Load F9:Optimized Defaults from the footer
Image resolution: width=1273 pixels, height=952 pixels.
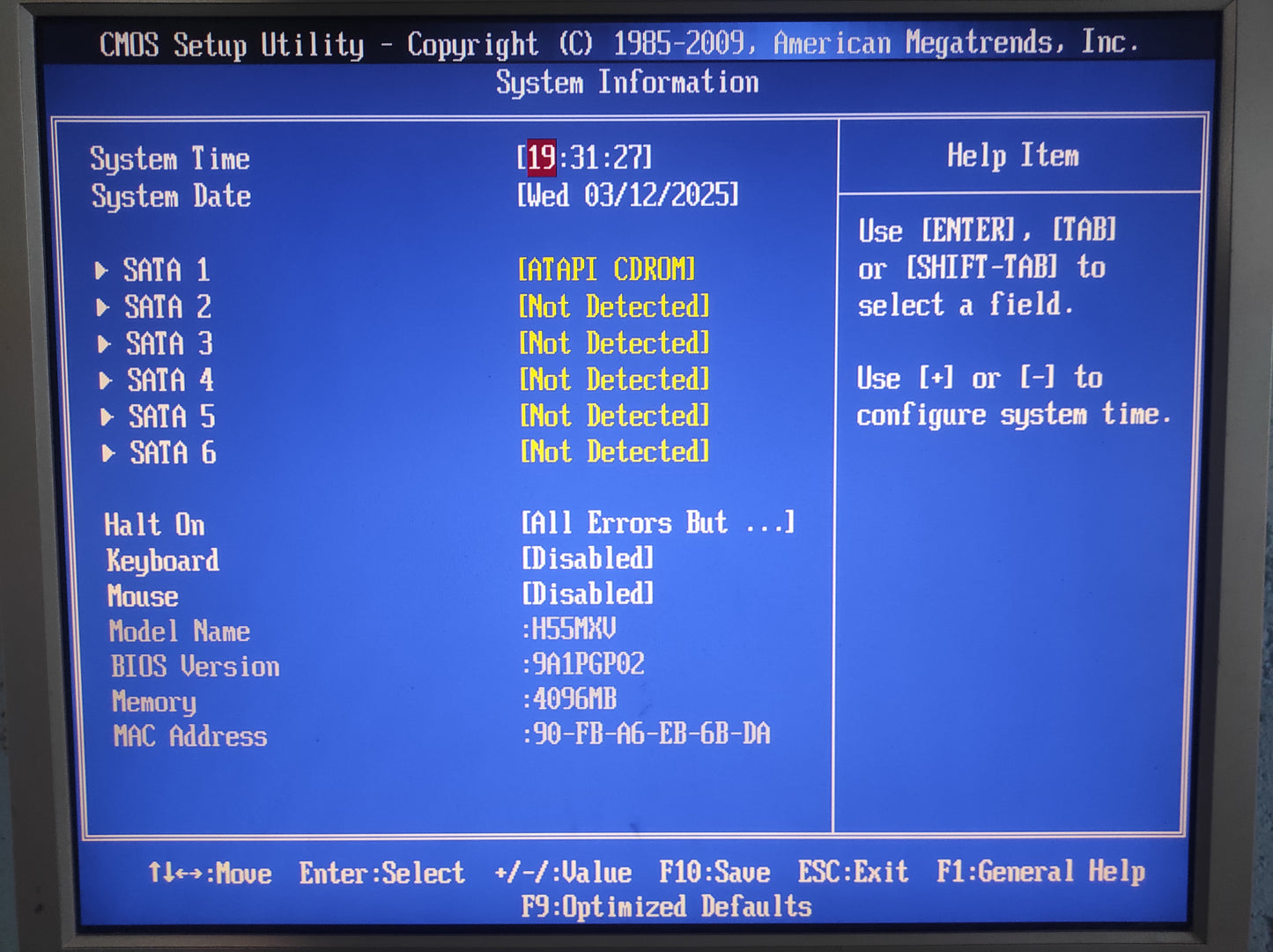pos(666,907)
